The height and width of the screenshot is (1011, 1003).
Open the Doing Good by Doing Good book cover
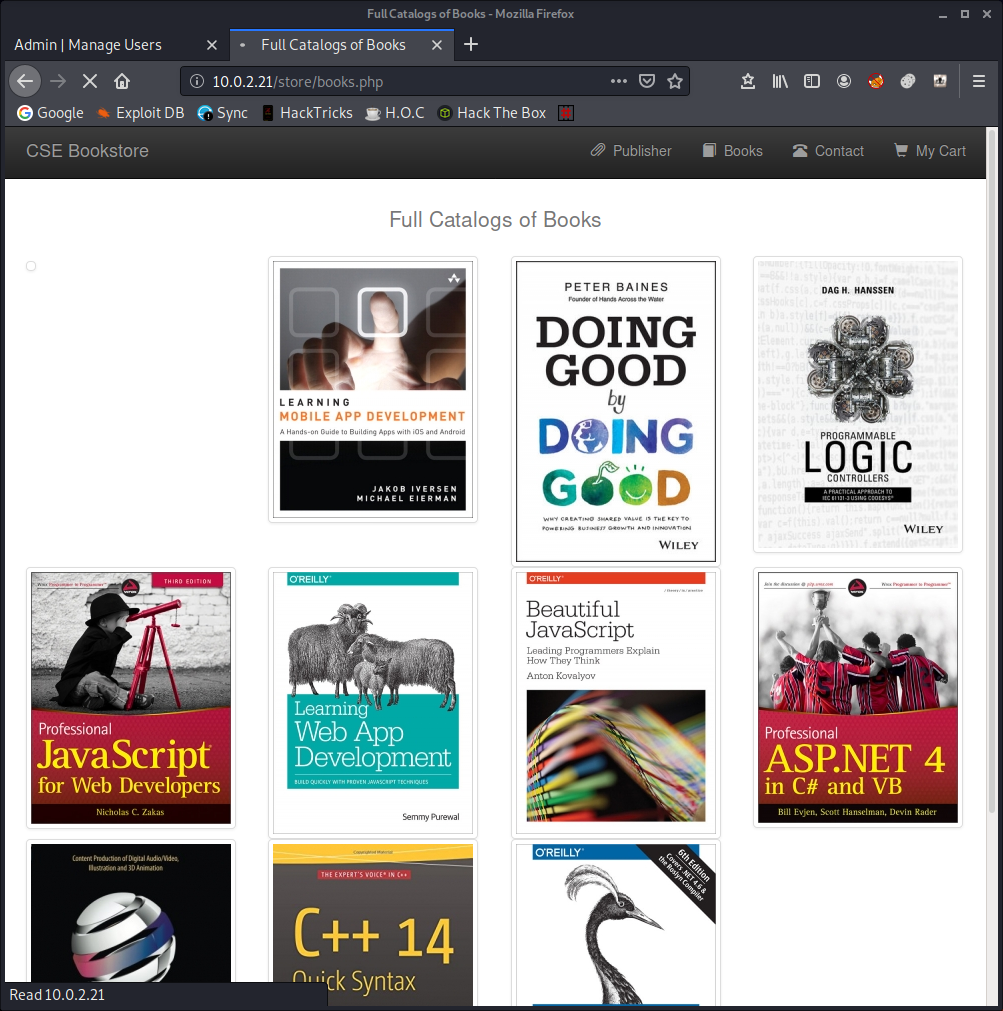click(x=615, y=410)
